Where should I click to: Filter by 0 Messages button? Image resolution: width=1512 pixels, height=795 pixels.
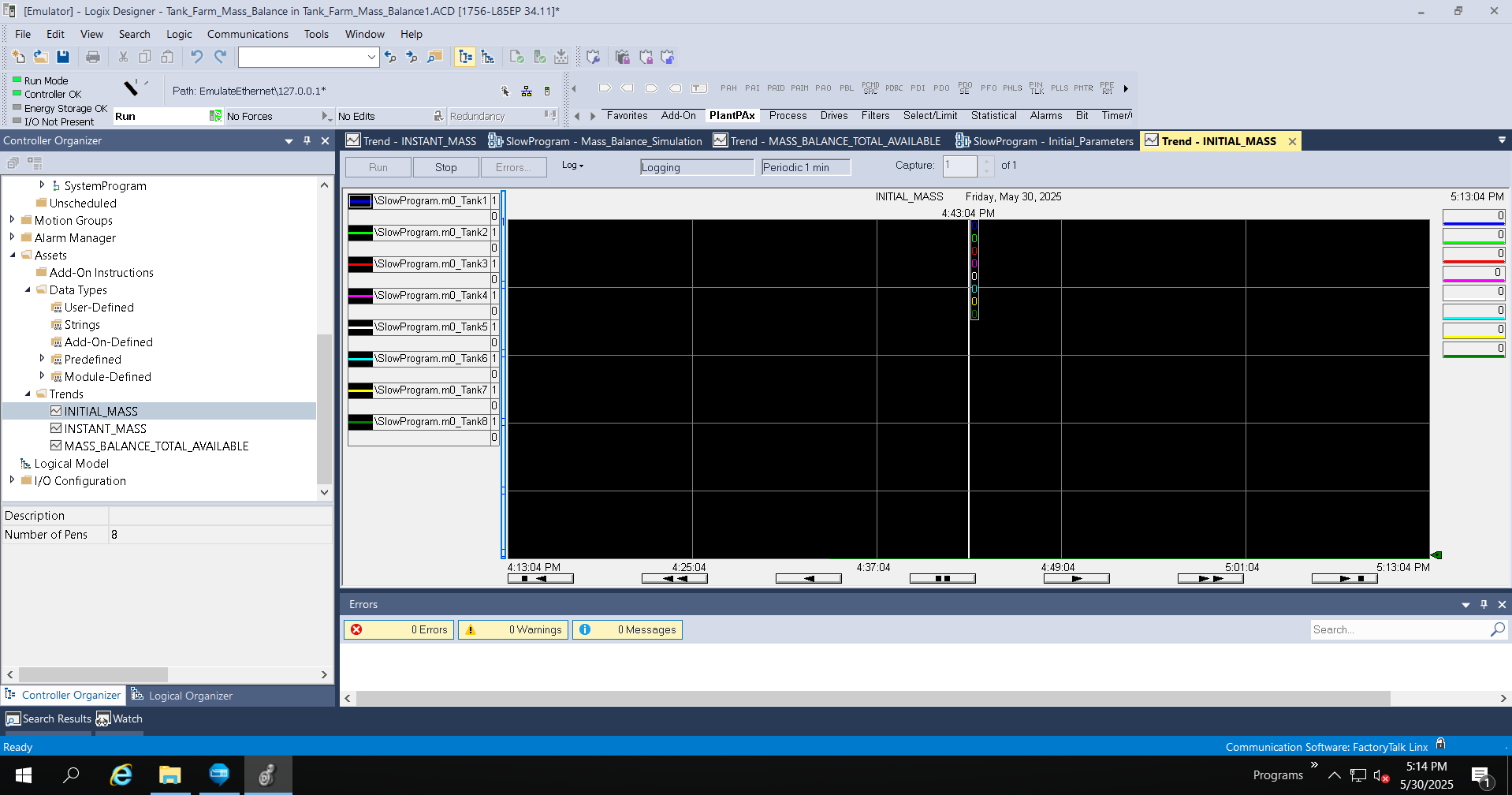tap(628, 629)
